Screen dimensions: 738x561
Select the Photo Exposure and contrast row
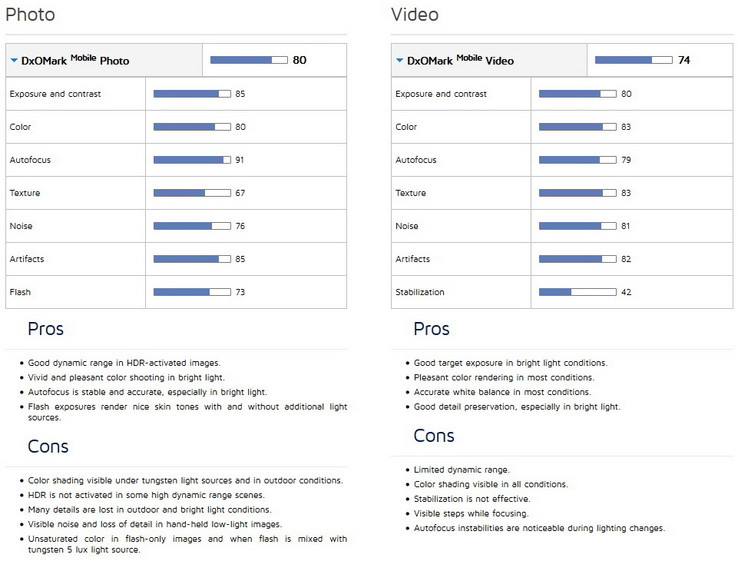click(55, 94)
